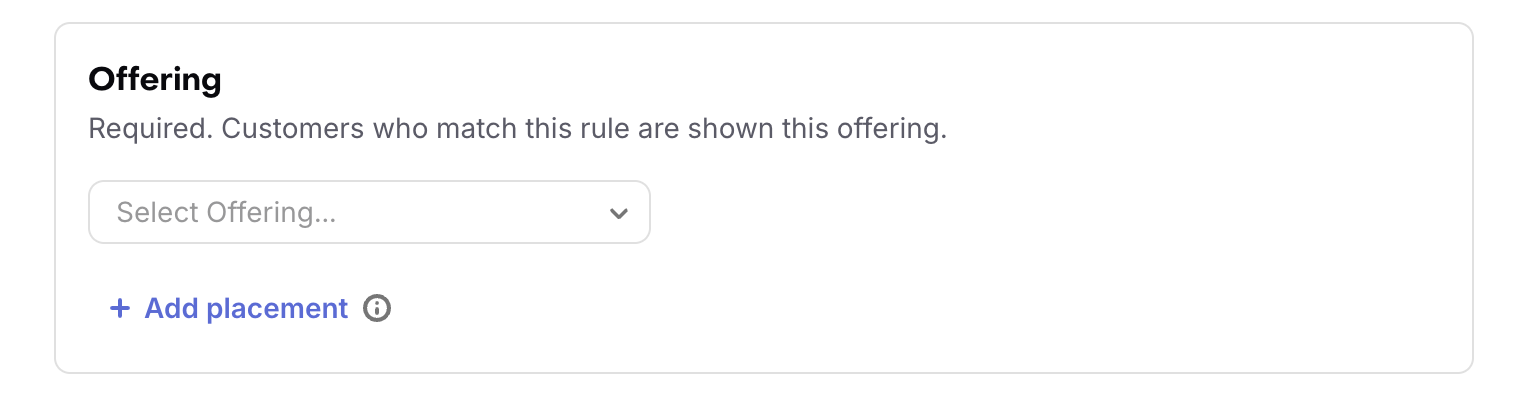Click the plus icon before Add placement
The image size is (1526, 404).
pos(120,309)
